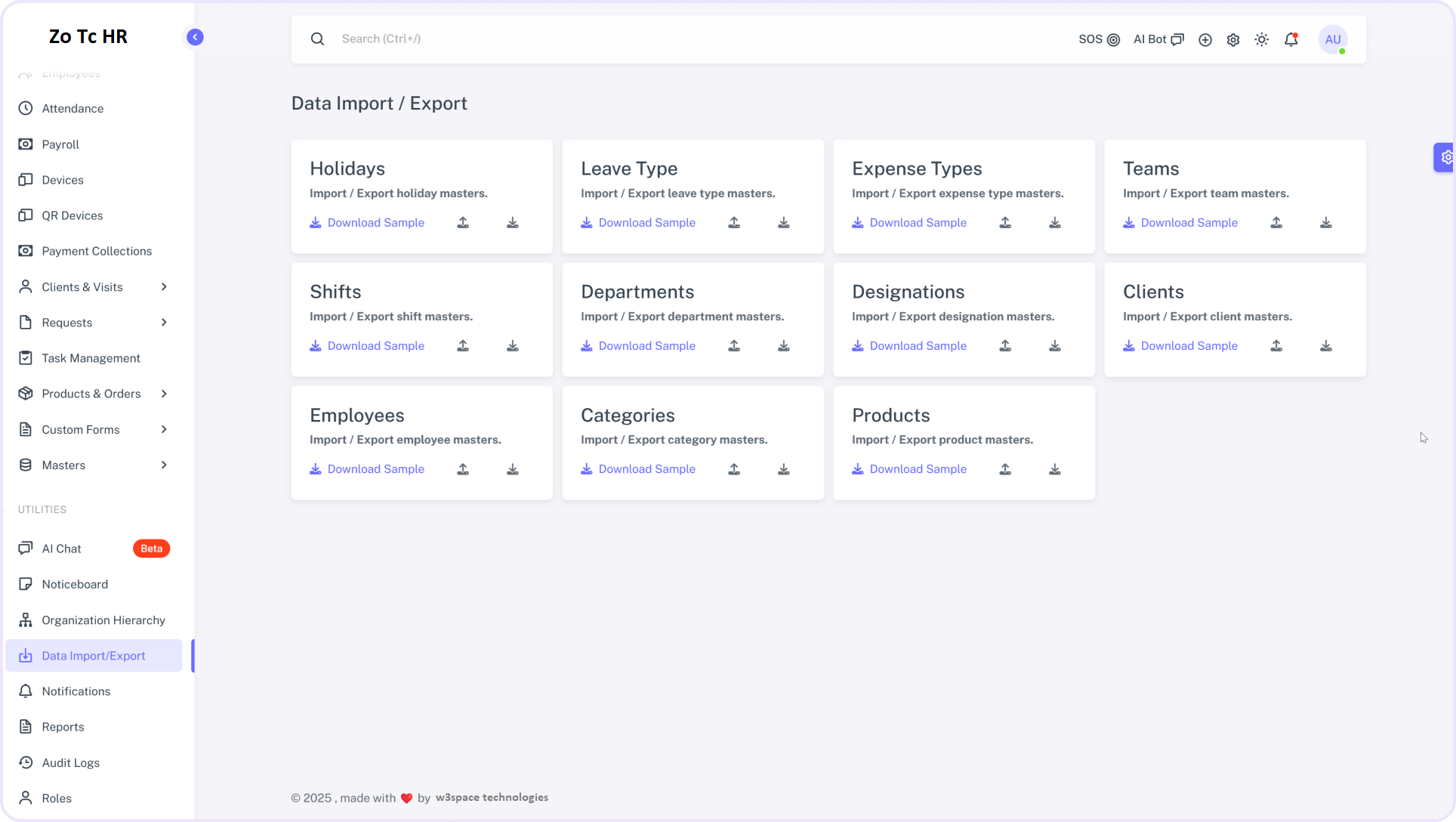1456x822 pixels.
Task: Click the plus circle quick-add icon
Action: tap(1205, 39)
